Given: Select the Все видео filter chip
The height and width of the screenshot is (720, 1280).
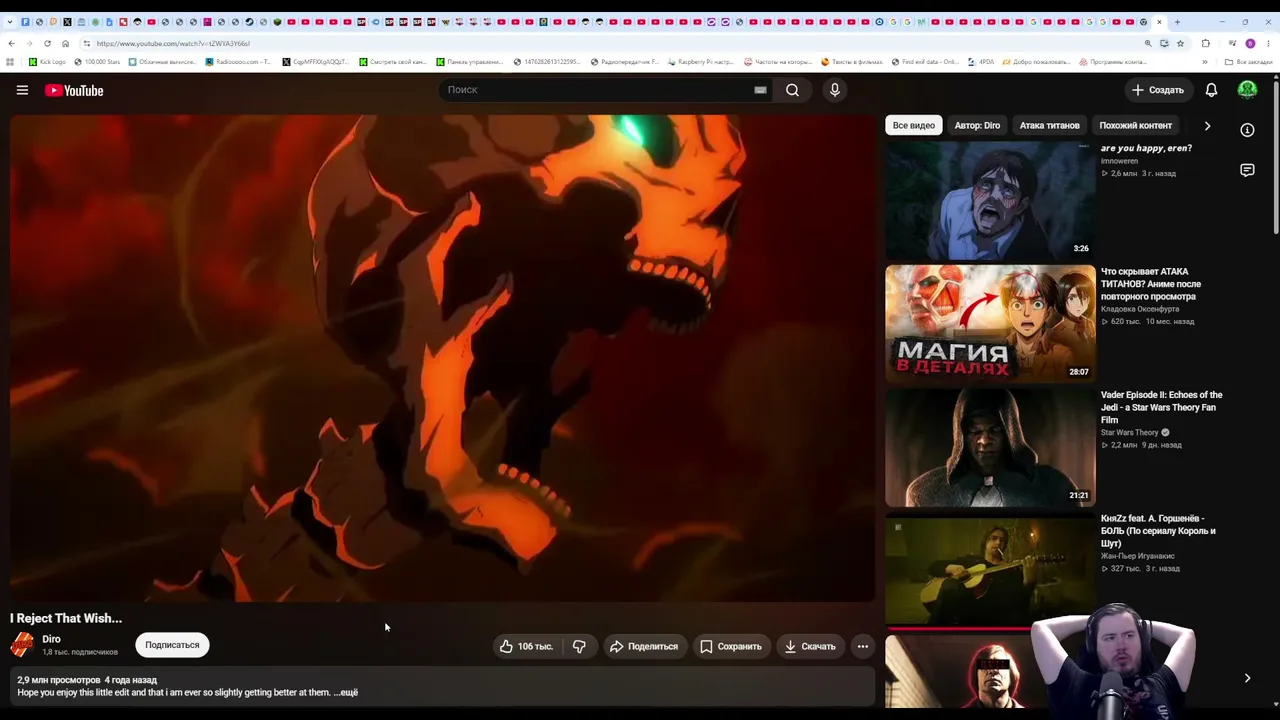Looking at the screenshot, I should point(914,126).
